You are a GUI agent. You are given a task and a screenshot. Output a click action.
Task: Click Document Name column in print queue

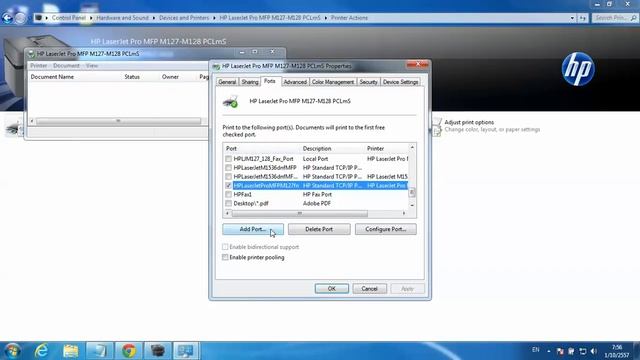click(52, 77)
